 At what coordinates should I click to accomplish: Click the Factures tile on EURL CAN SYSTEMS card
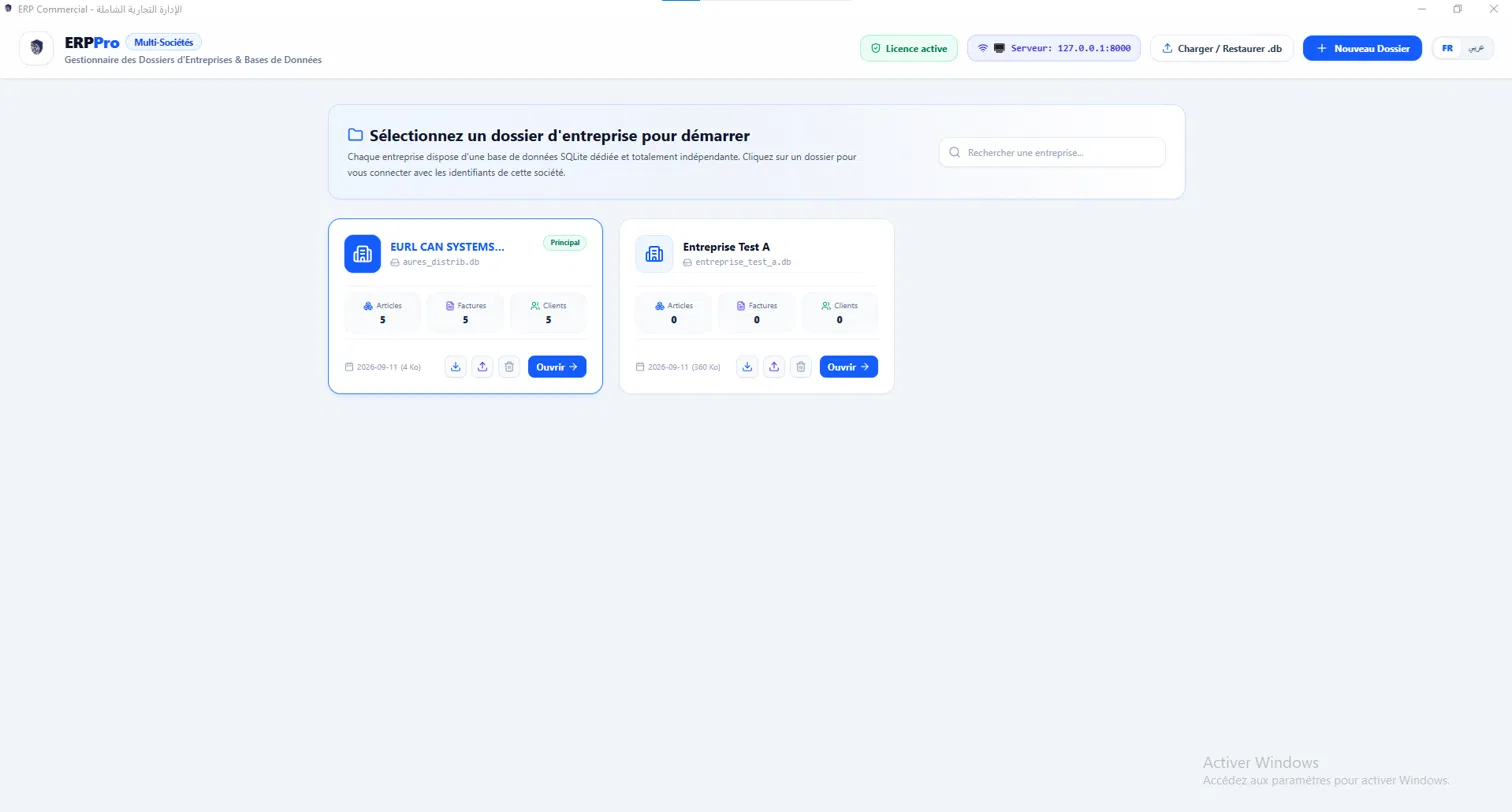point(465,313)
